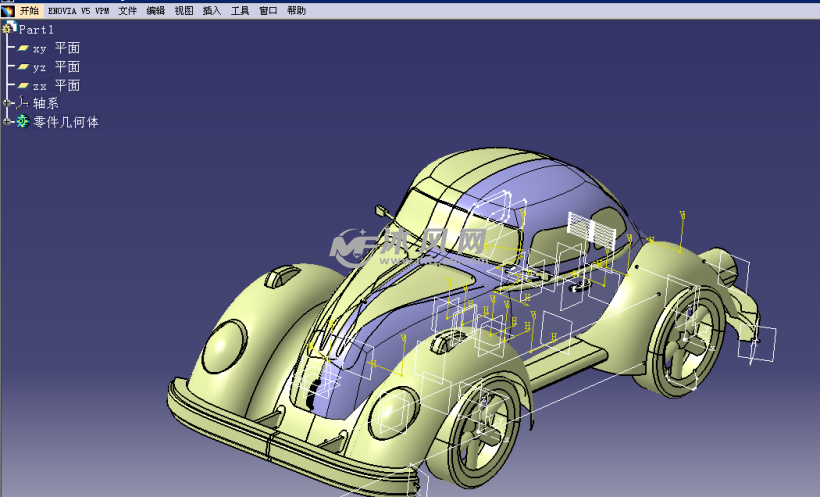Screen dimensions: 820x497
Task: Open the 帮助 menu
Action: (296, 10)
